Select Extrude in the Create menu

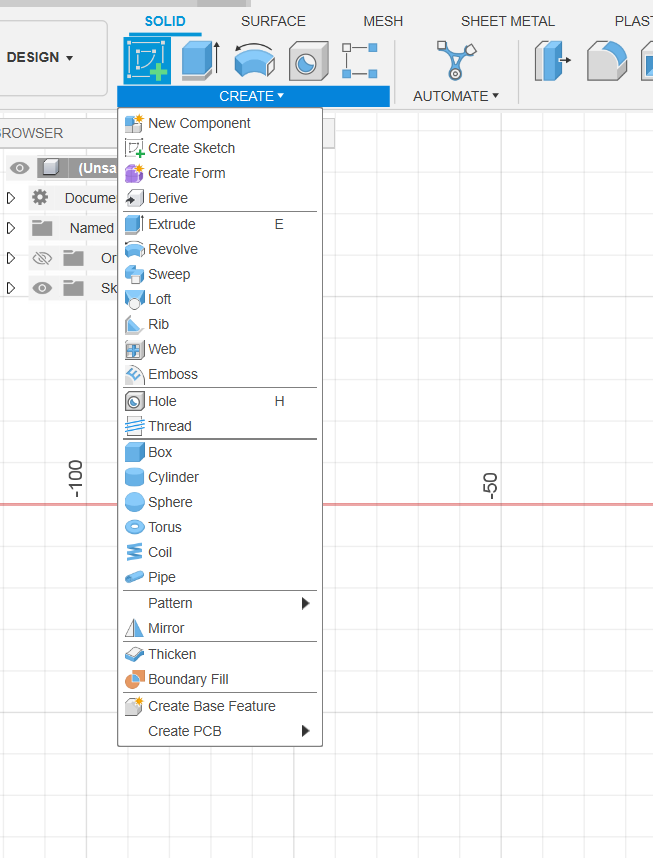pos(220,224)
